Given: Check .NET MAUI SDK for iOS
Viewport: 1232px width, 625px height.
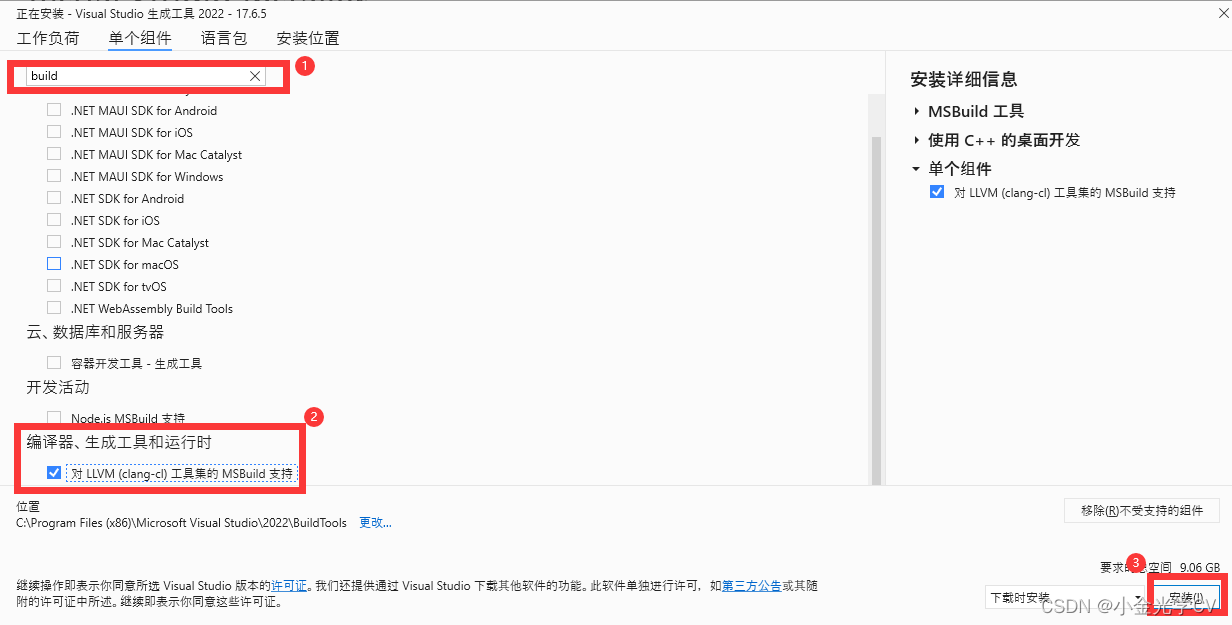Looking at the screenshot, I should [x=54, y=133].
